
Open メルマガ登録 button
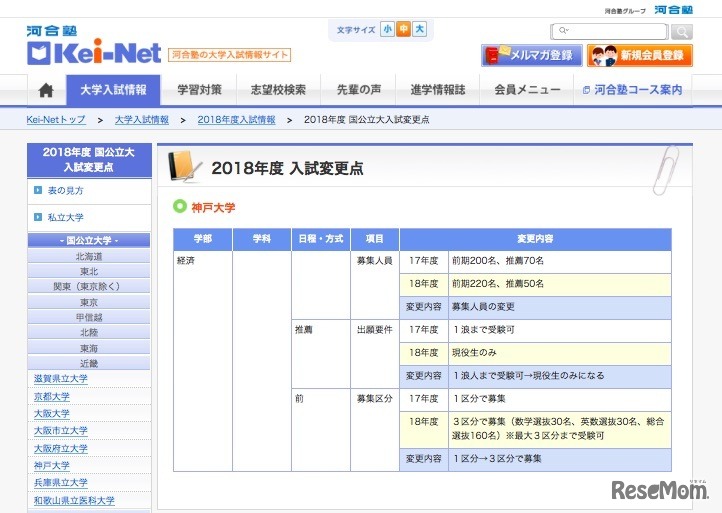[x=532, y=55]
